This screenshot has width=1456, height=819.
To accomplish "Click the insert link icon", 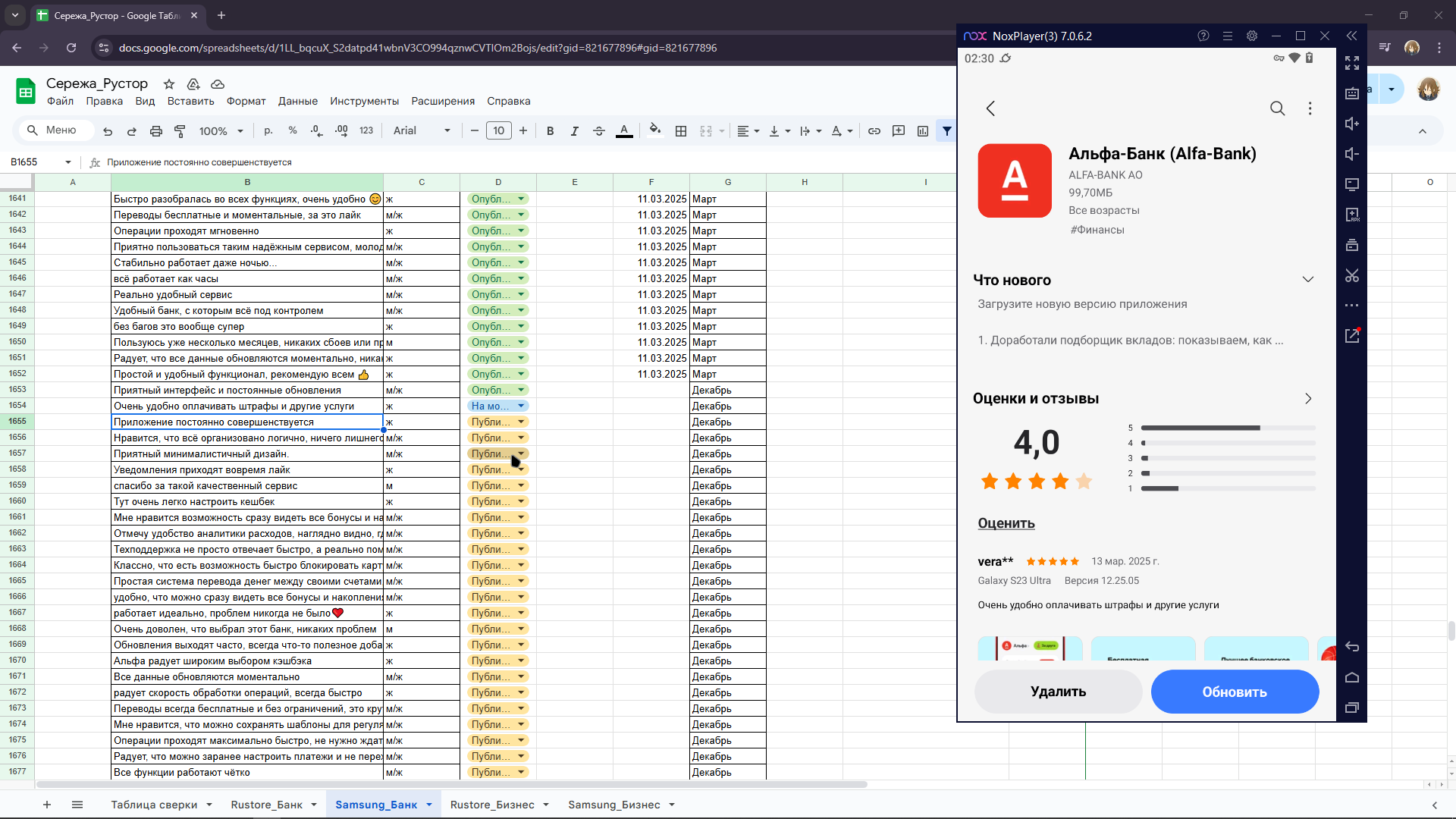I will pos(874,131).
